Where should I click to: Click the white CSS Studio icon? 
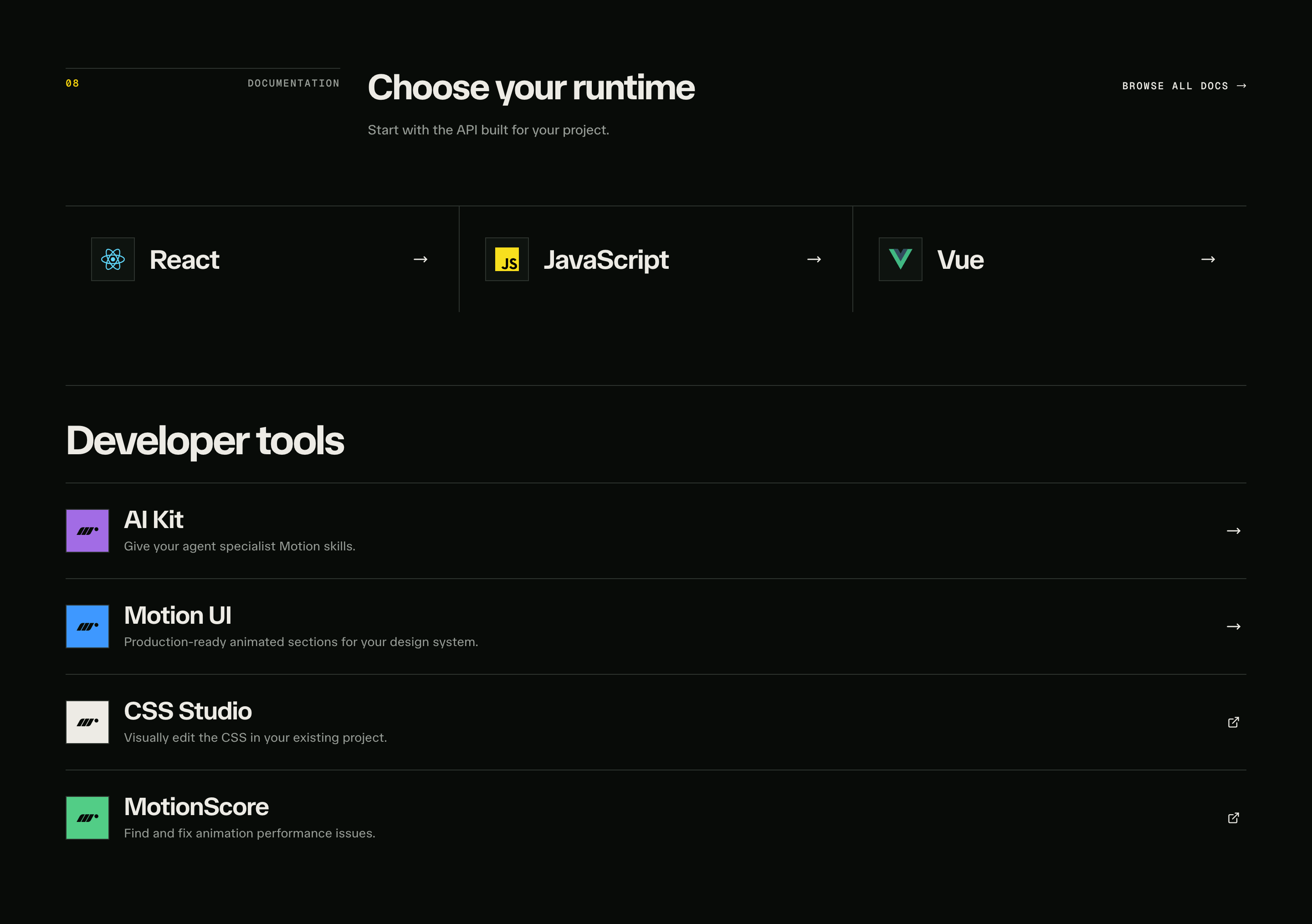coord(87,722)
